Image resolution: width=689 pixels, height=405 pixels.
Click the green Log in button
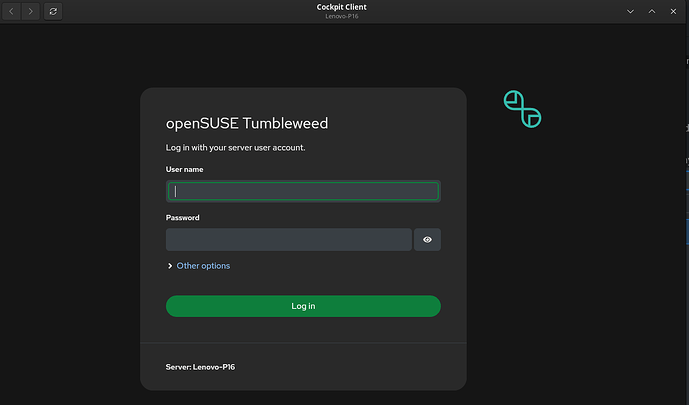(x=303, y=306)
